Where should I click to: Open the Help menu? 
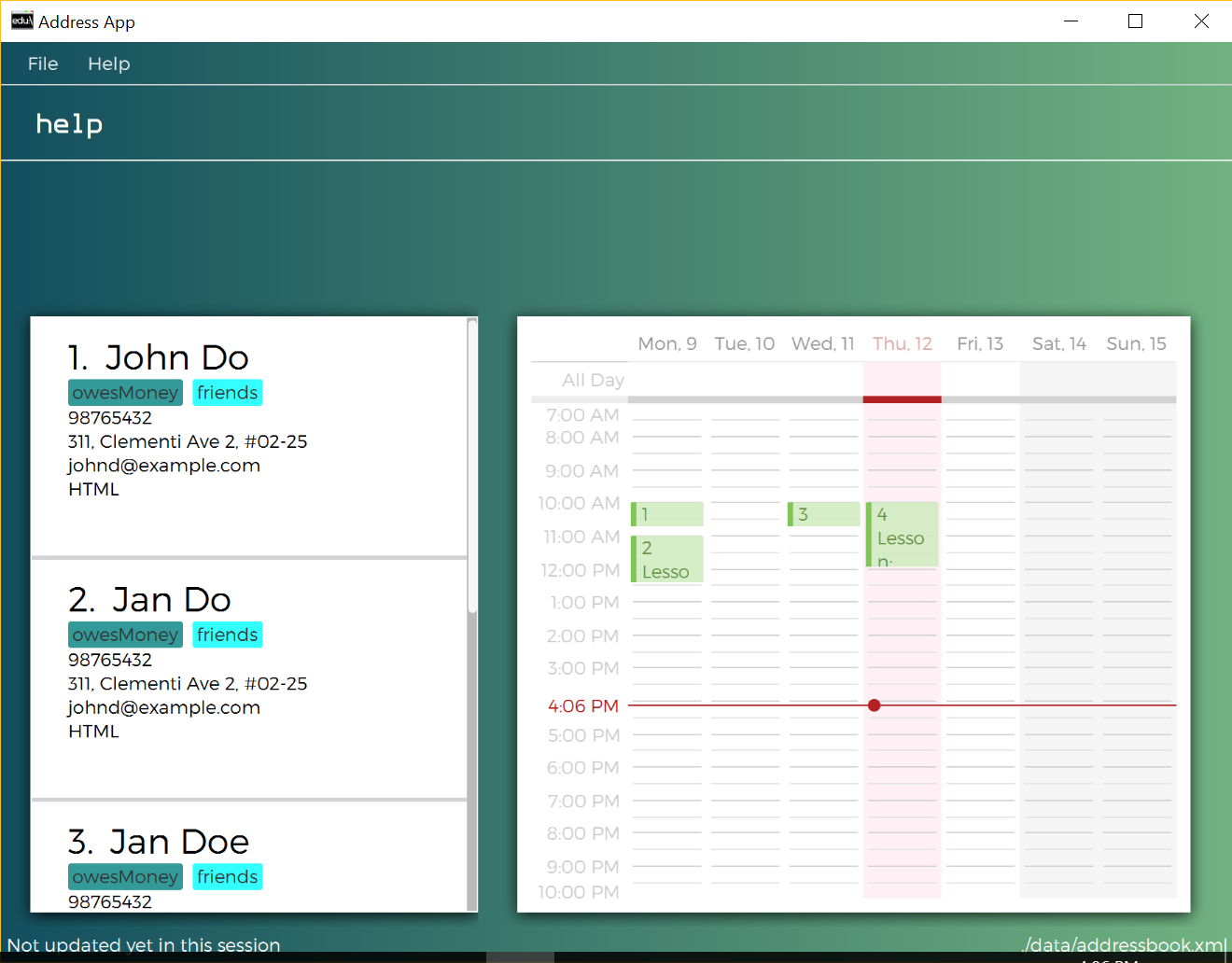coord(109,63)
